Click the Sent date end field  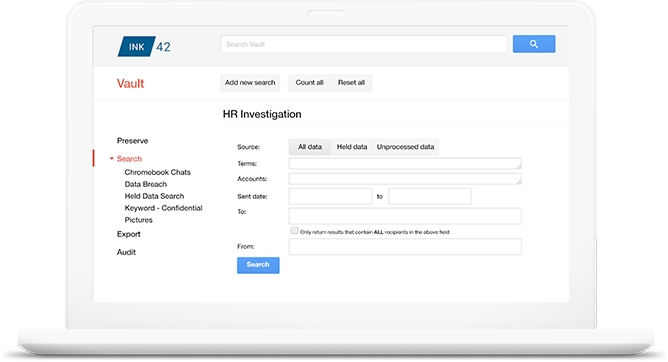click(430, 196)
